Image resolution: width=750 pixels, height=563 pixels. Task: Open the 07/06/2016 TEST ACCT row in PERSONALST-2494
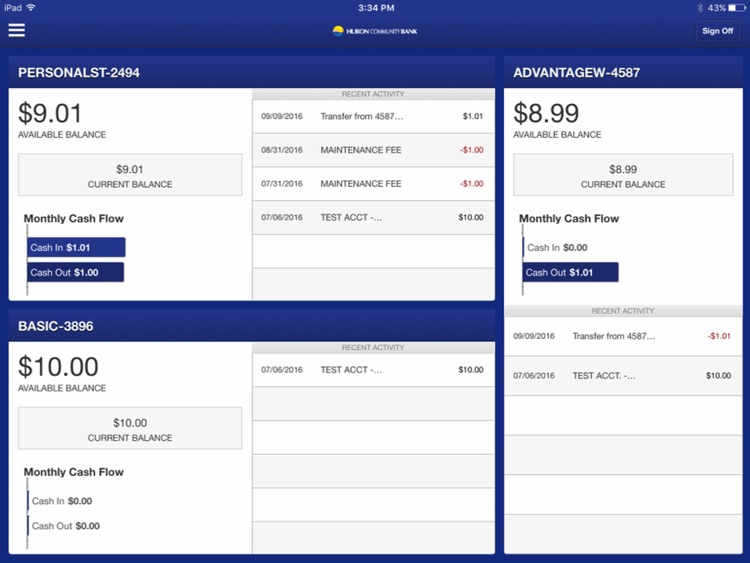(x=373, y=218)
